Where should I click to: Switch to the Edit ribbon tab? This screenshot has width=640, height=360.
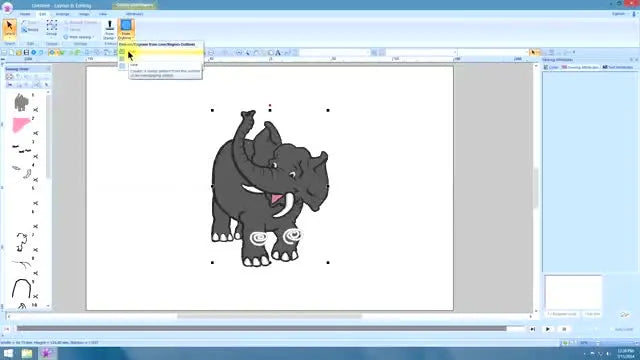pos(42,14)
